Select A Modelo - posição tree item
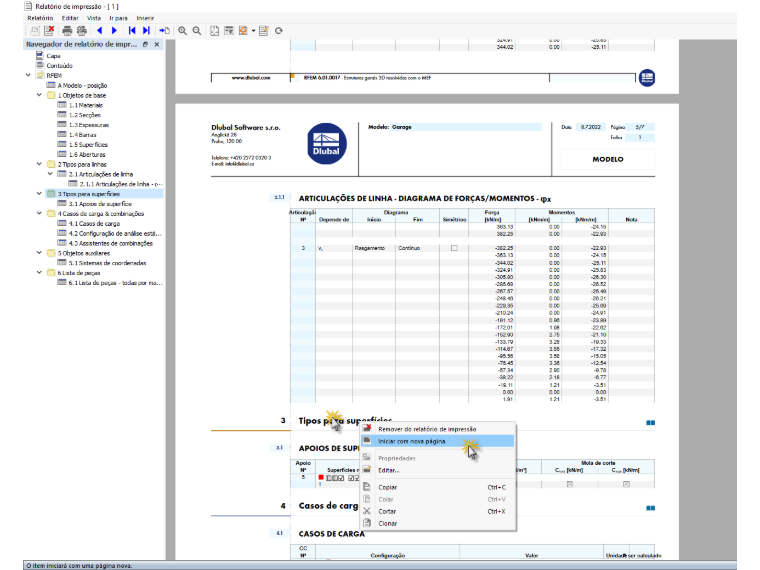760x570 pixels. pyautogui.click(x=77, y=85)
